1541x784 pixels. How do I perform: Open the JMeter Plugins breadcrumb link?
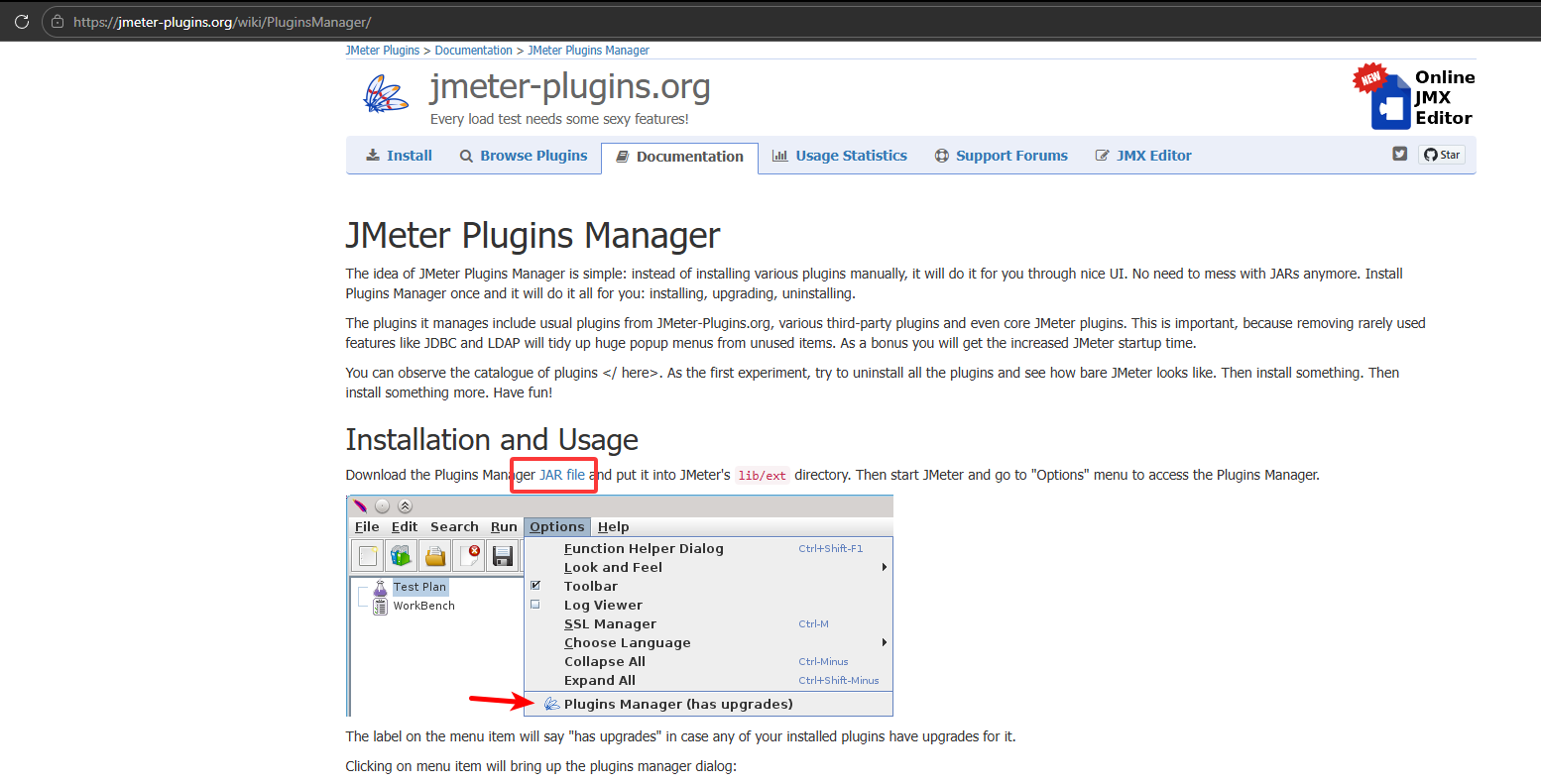[383, 51]
